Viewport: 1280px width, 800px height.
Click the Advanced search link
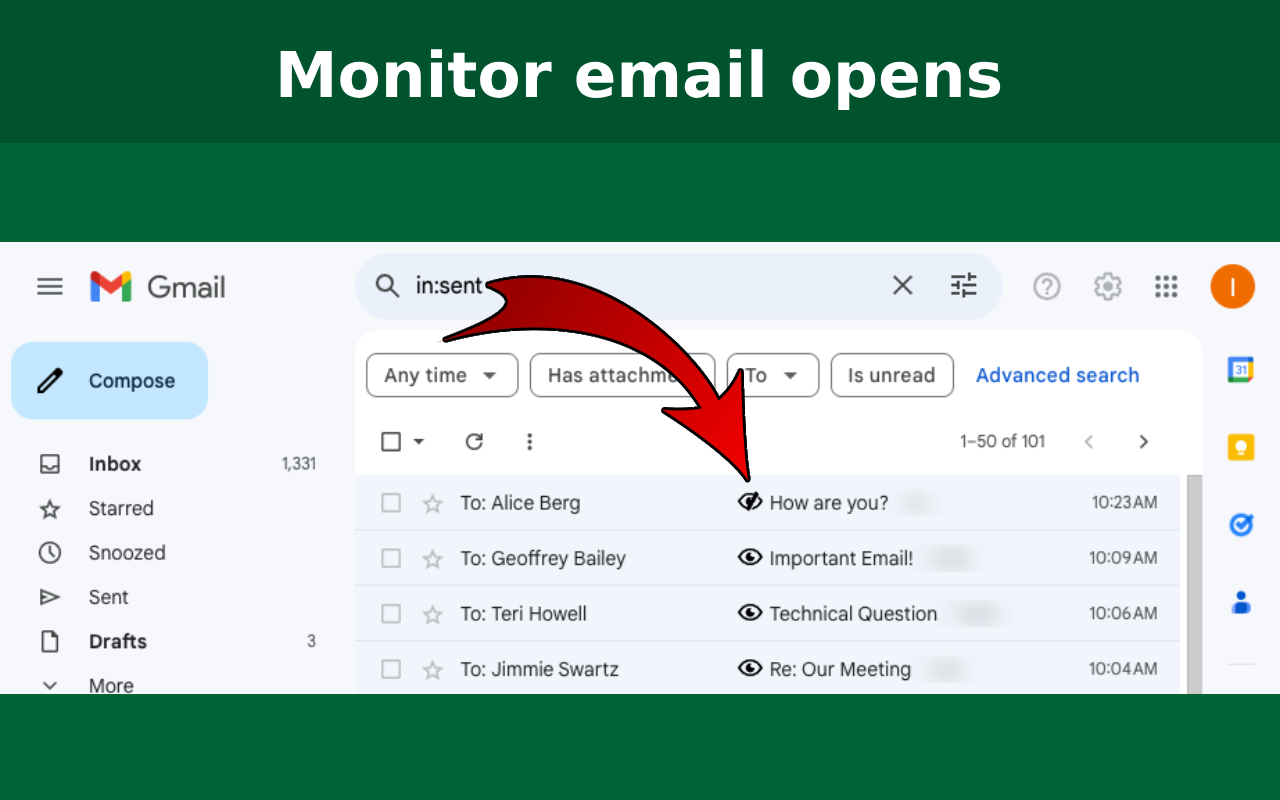[x=1057, y=375]
